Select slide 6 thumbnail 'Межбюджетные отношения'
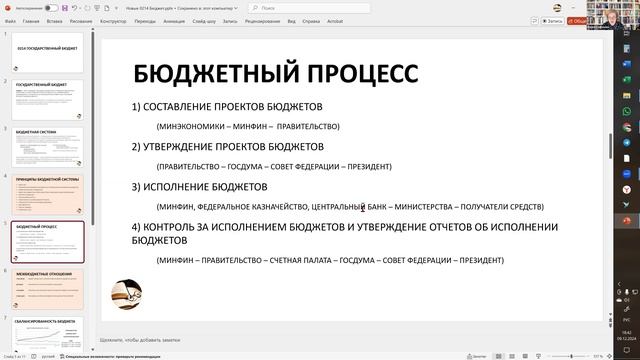 point(47,289)
